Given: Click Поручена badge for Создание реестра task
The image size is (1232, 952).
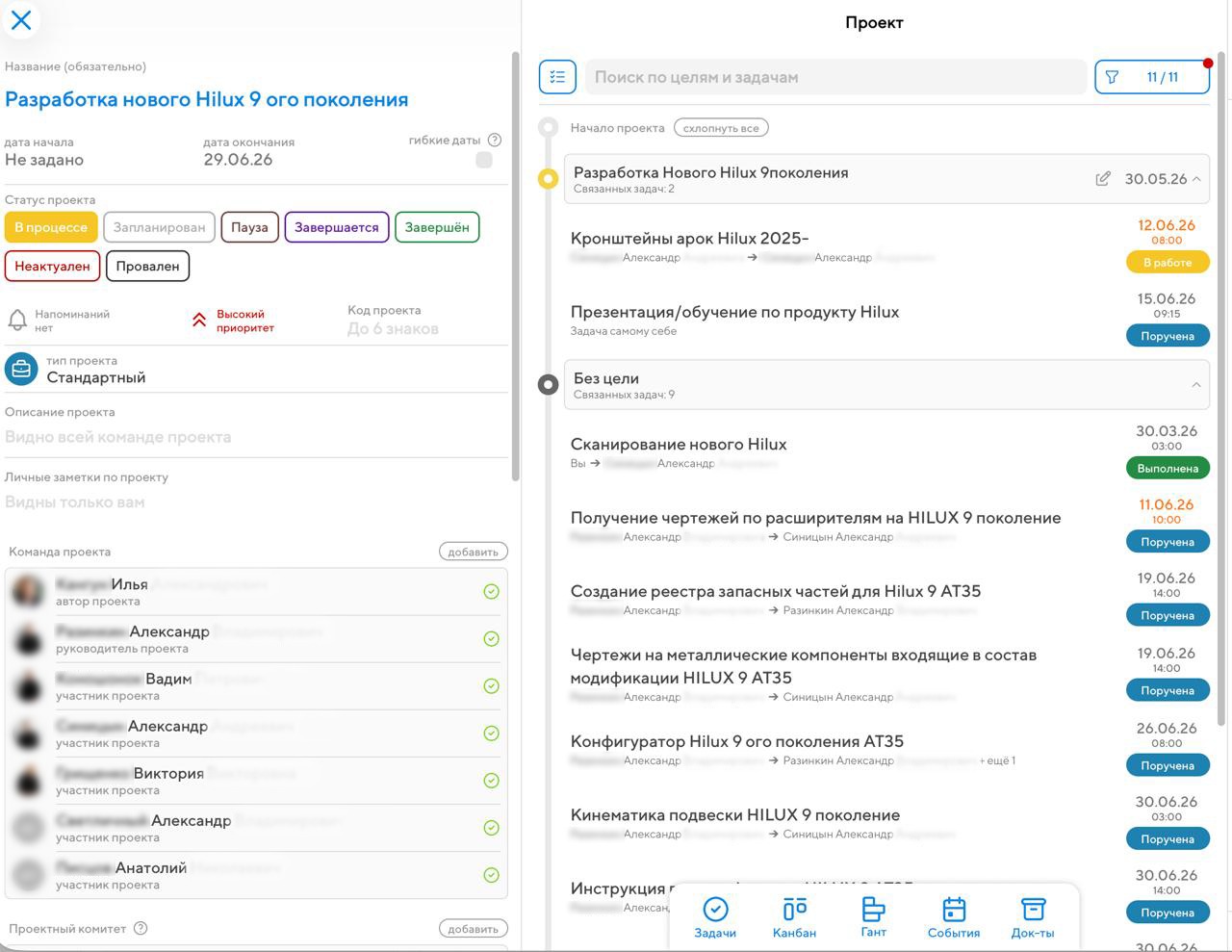Looking at the screenshot, I should pos(1168,615).
